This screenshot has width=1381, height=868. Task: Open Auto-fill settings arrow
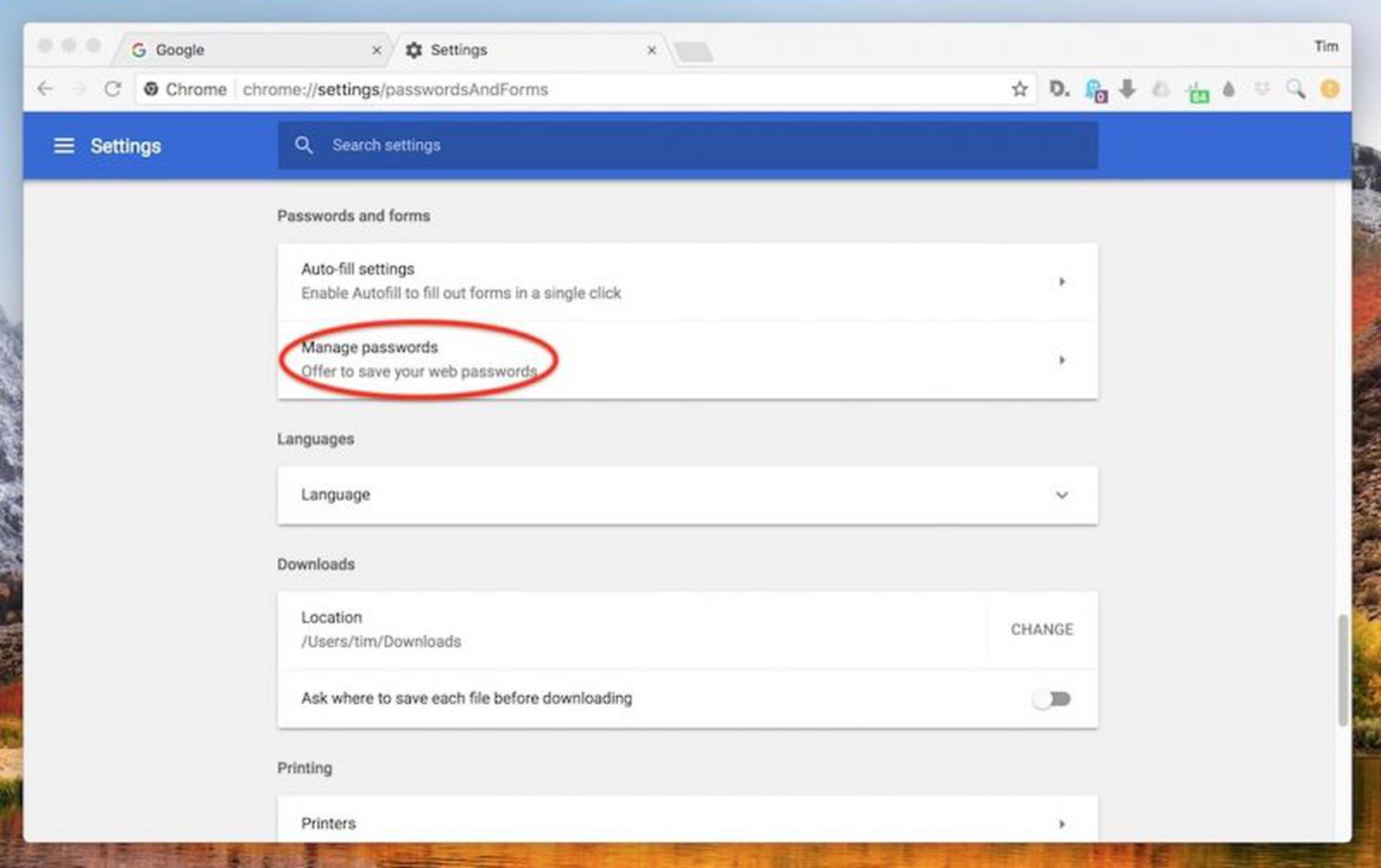click(1062, 281)
